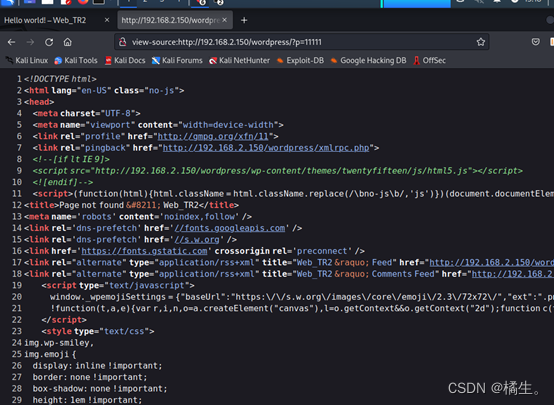
Task: Close the Hello world! – Web_TR2 tab
Action: click(107, 20)
